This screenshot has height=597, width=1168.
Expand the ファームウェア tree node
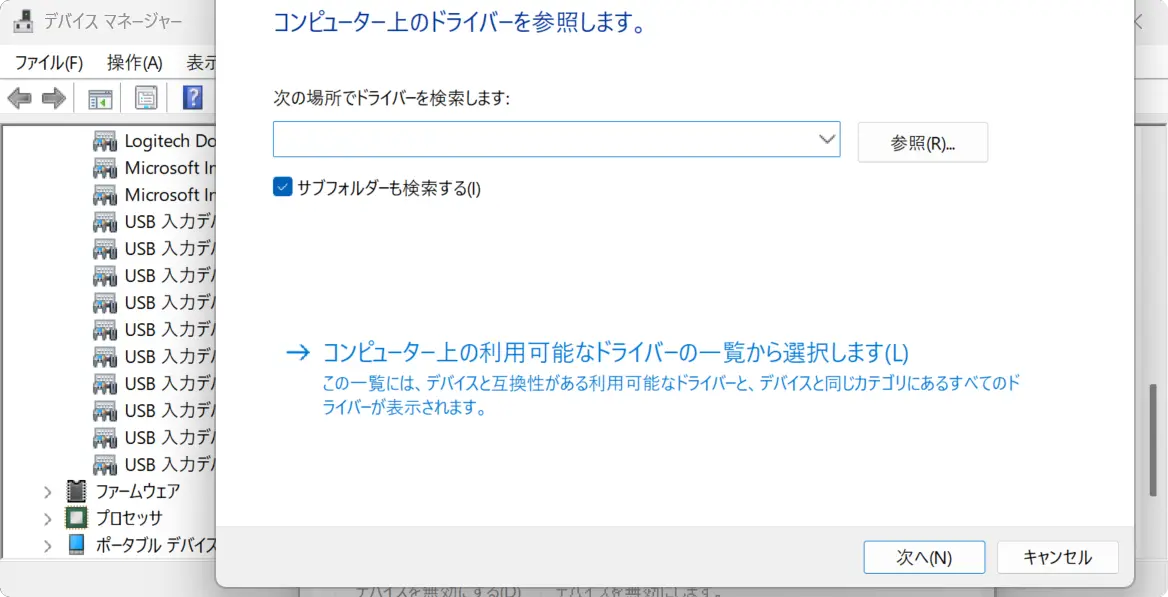click(x=47, y=492)
